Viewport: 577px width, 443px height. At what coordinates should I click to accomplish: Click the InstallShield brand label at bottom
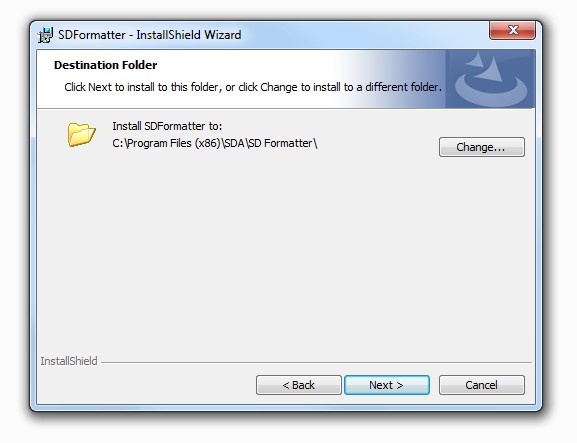pyautogui.click(x=69, y=361)
